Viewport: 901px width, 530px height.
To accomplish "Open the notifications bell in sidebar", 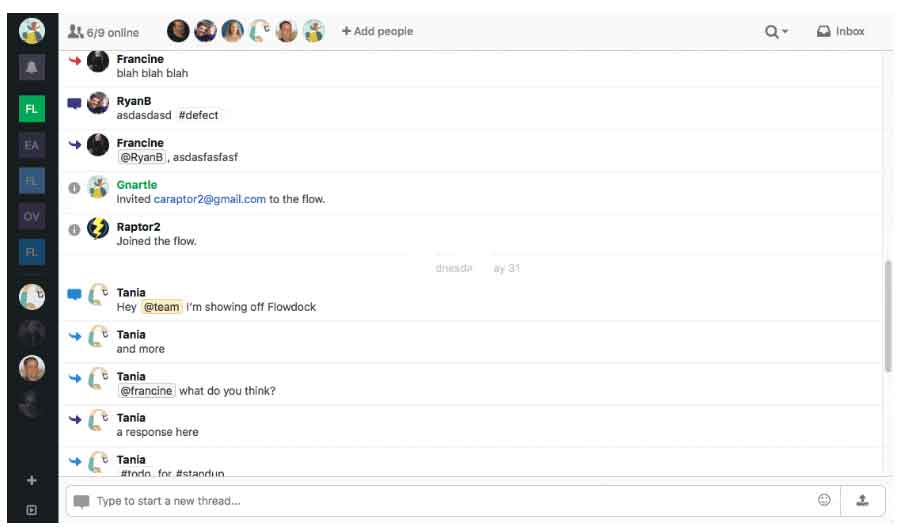I will [32, 68].
